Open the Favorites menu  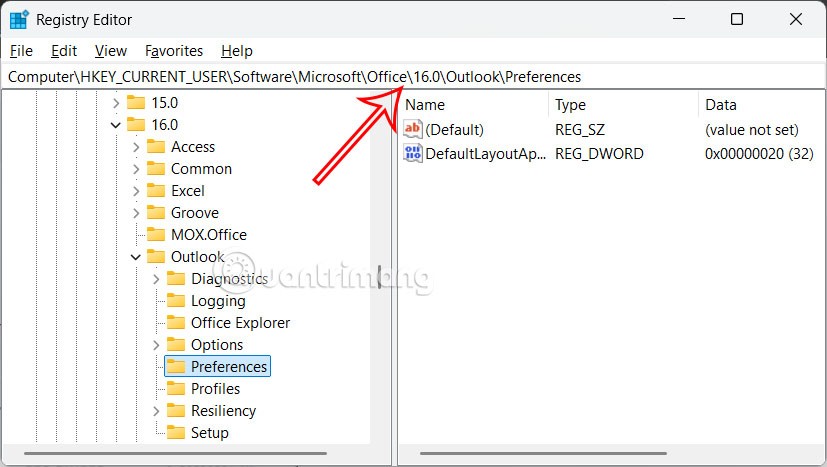174,51
